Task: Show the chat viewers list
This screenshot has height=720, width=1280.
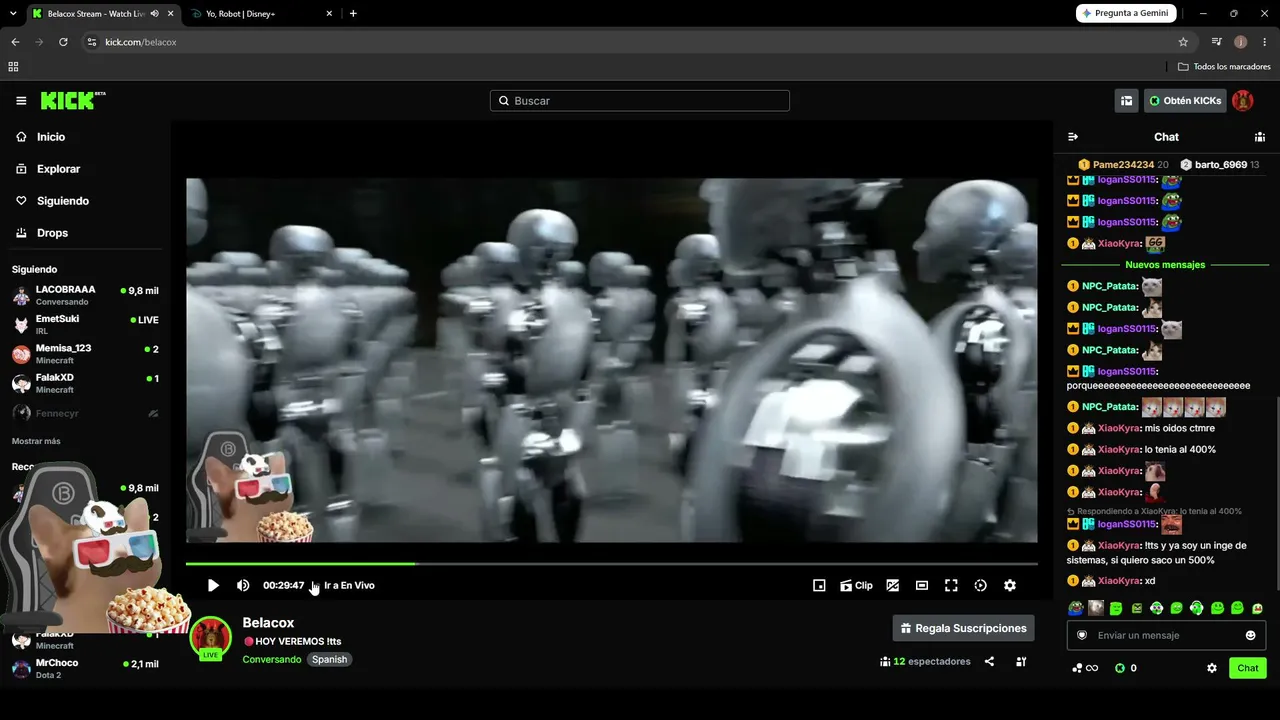Action: [x=1260, y=137]
